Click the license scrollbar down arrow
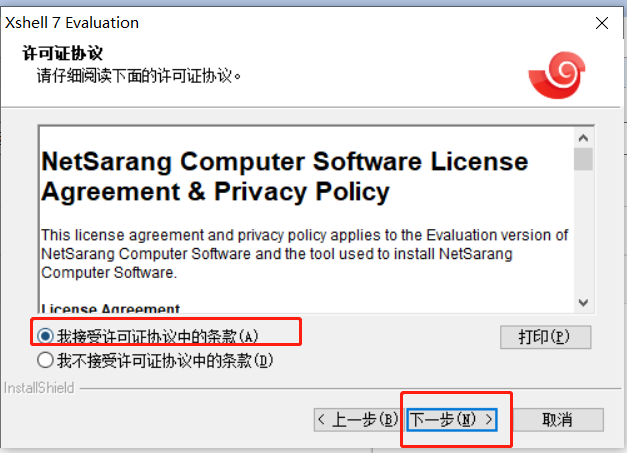Viewport: 627px width, 453px height. (x=583, y=303)
